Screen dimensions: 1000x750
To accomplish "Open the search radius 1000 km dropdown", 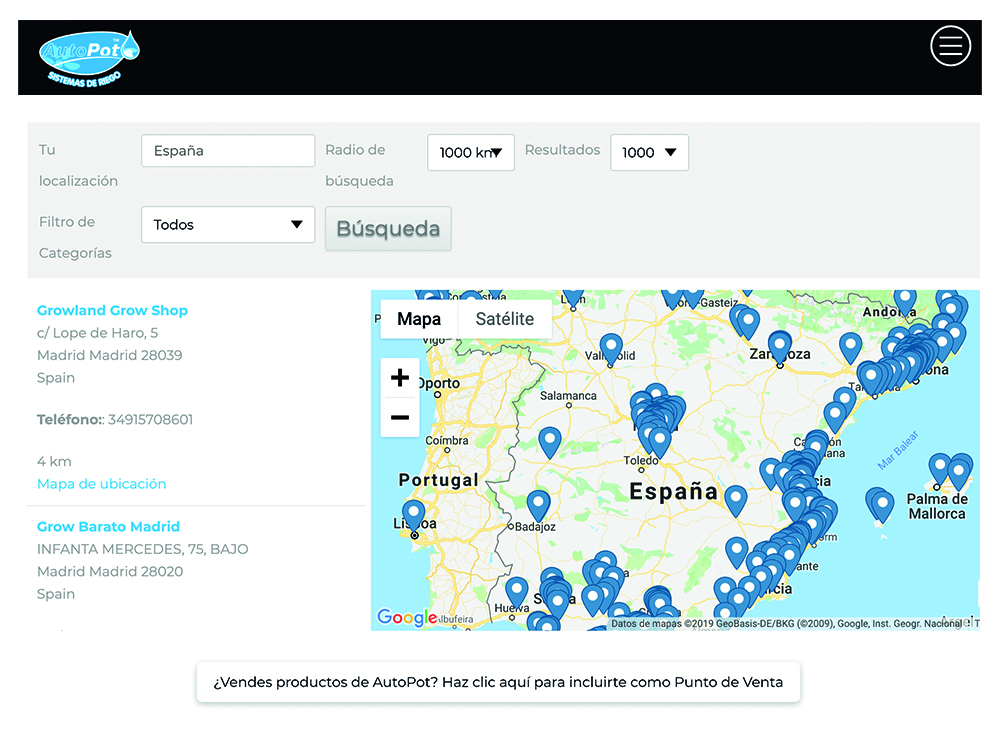I will [x=470, y=152].
